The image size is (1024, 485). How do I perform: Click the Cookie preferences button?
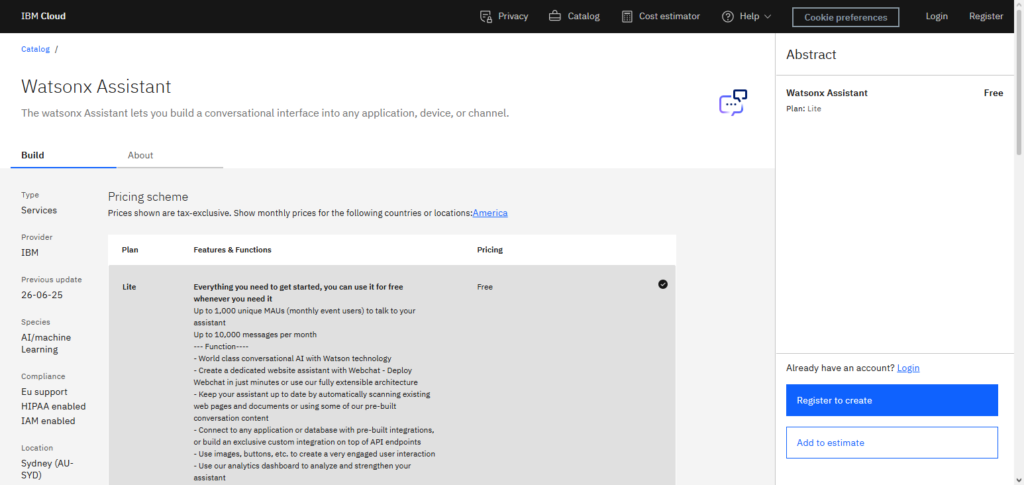[845, 17]
